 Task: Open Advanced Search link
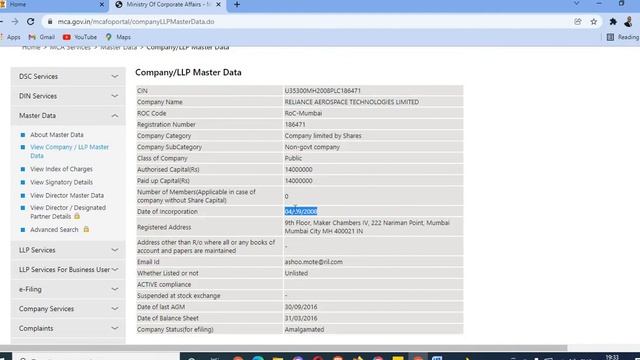pyautogui.click(x=54, y=230)
